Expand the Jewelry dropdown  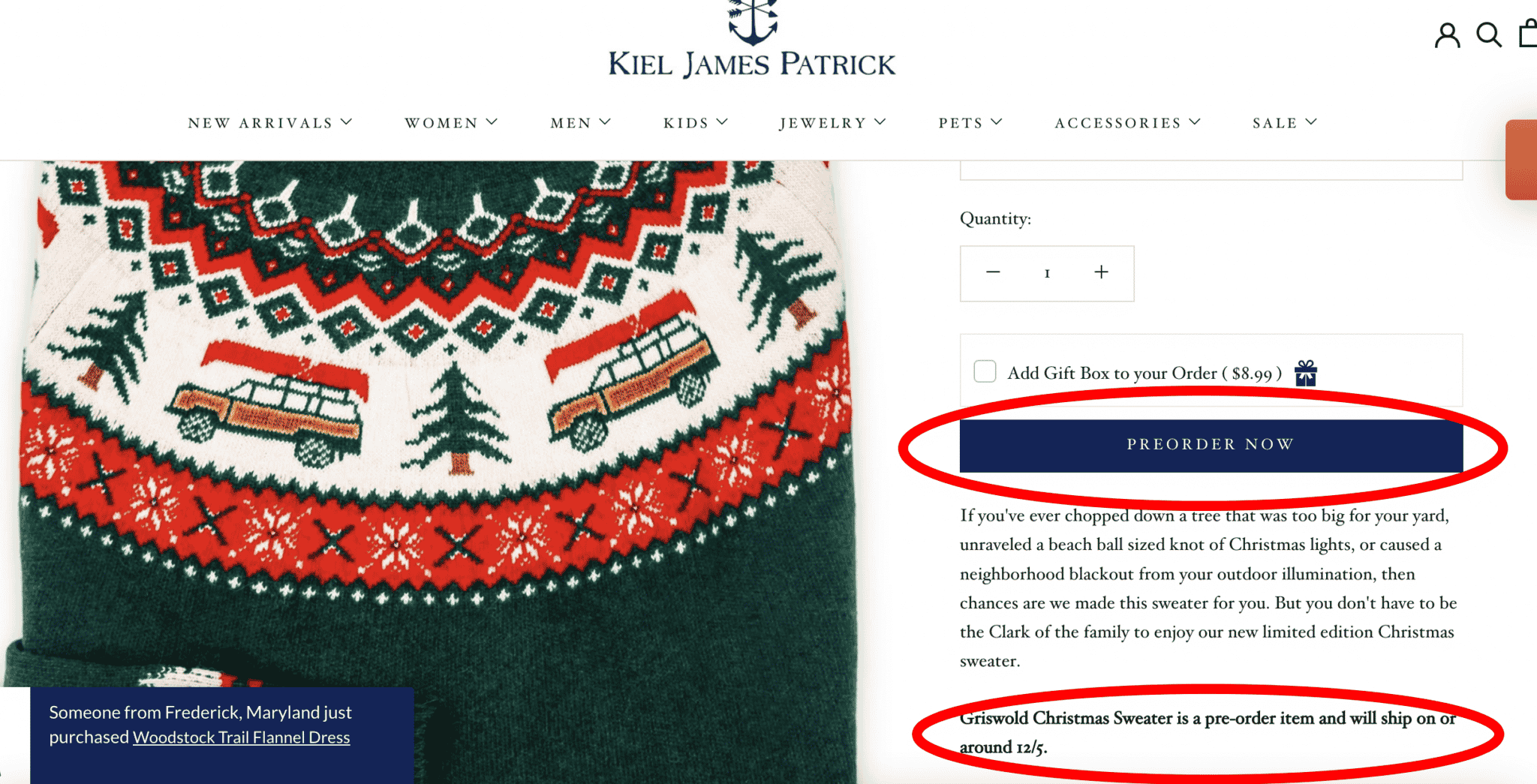(832, 123)
